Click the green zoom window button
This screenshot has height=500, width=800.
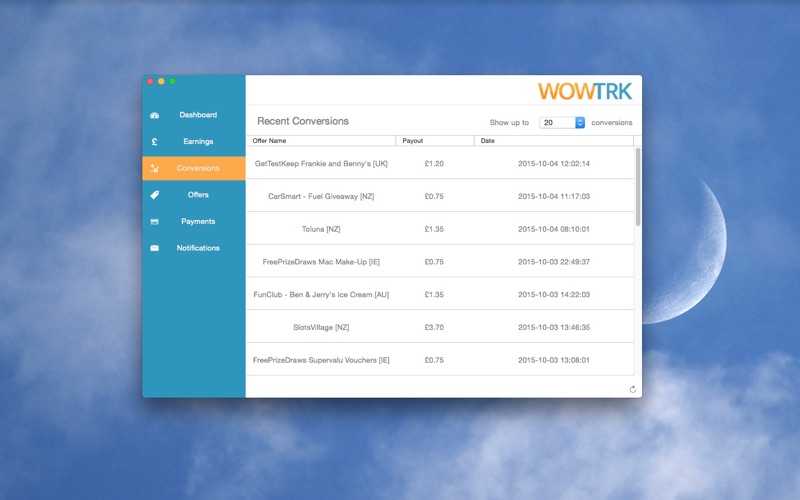click(172, 81)
